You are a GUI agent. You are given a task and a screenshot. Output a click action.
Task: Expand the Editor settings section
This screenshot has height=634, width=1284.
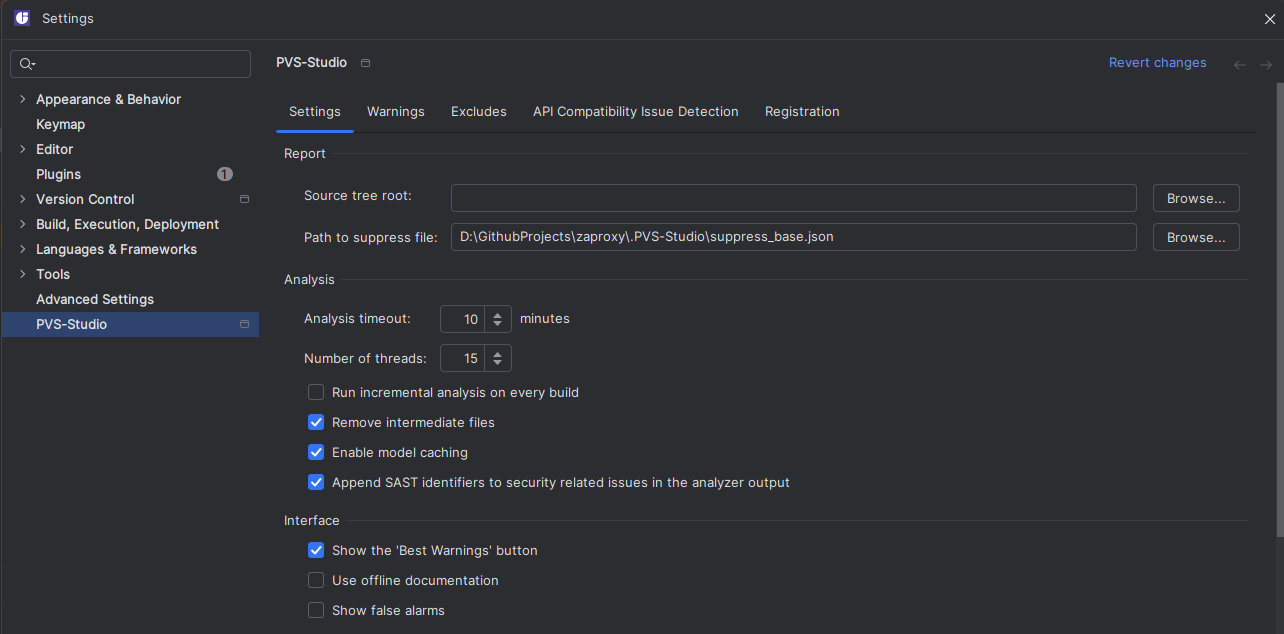[22, 149]
